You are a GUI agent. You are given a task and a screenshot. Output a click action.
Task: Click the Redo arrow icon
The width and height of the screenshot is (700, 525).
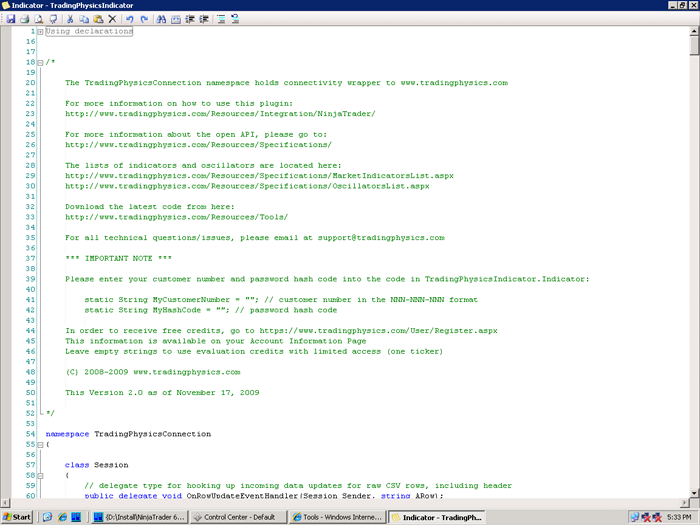tap(145, 19)
